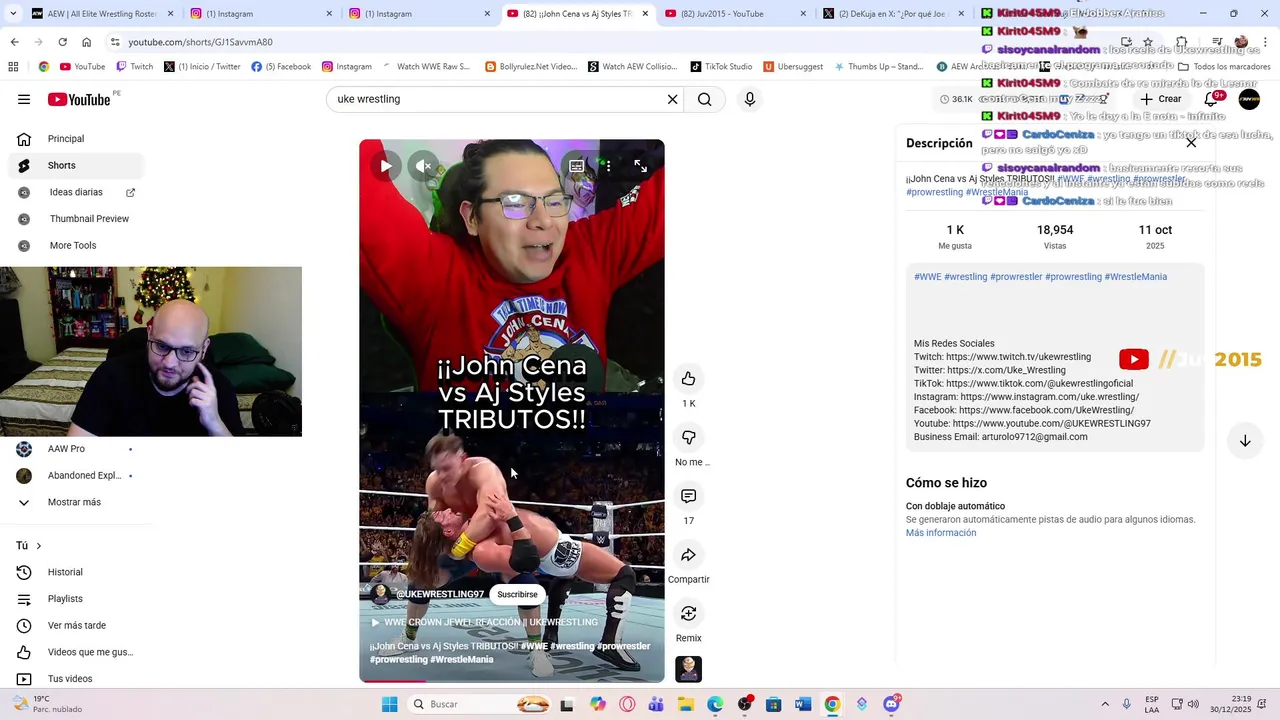This screenshot has width=1280, height=720.
Task: Open Thumbnail Preview in sidebar
Action: 76,219
